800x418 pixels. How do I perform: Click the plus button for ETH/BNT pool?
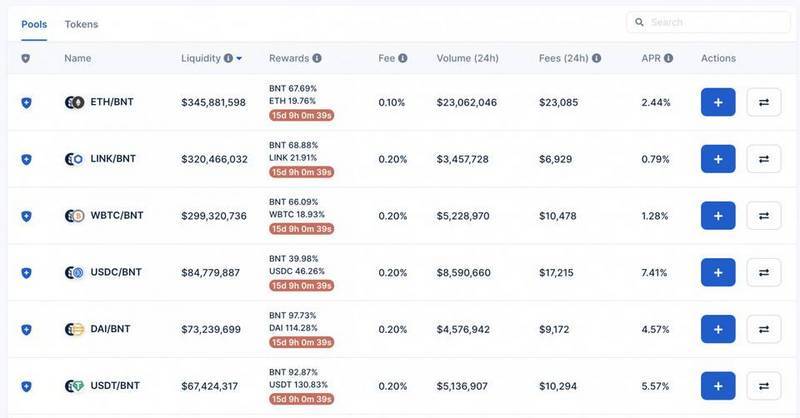coord(718,102)
